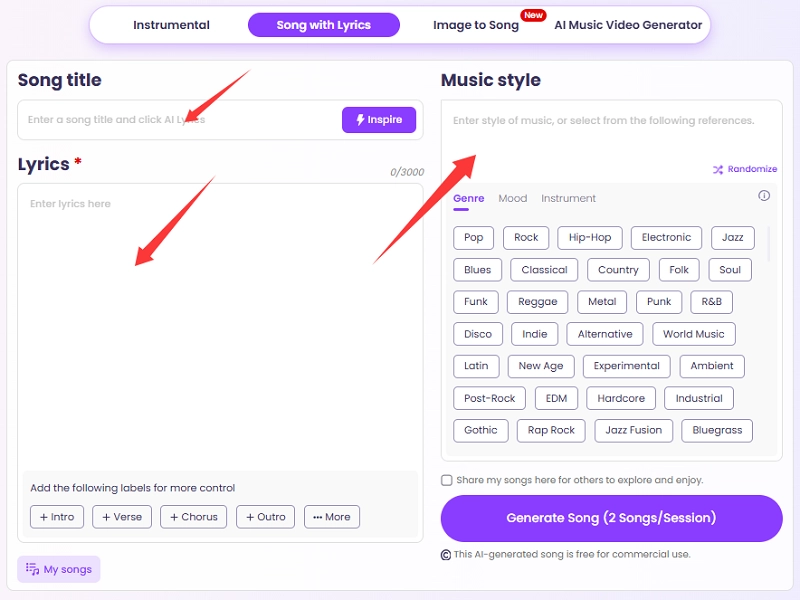Image resolution: width=800 pixels, height=600 pixels.
Task: Enable sharing my songs checkbox
Action: point(447,480)
